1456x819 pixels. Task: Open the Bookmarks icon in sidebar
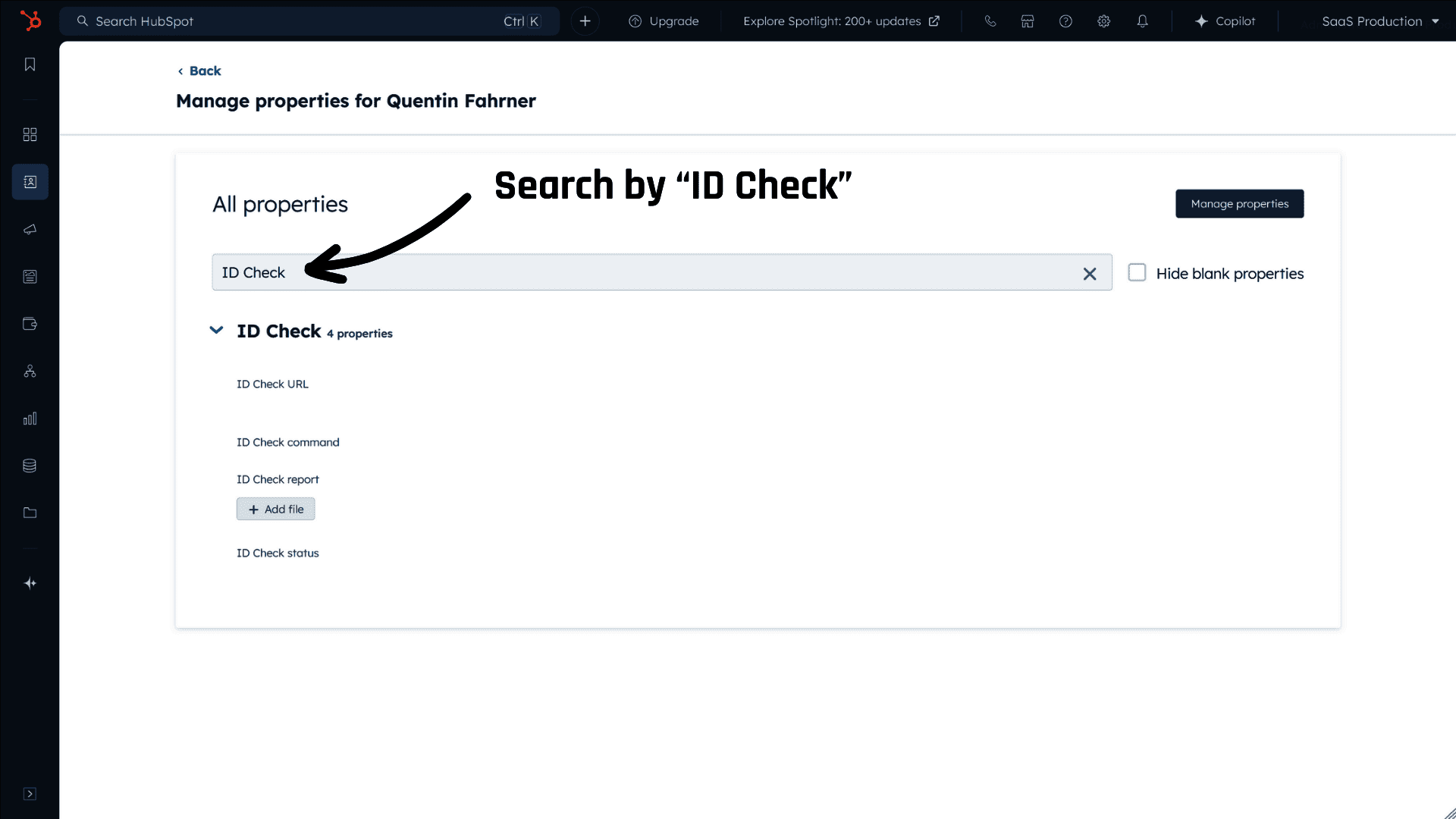tap(30, 64)
